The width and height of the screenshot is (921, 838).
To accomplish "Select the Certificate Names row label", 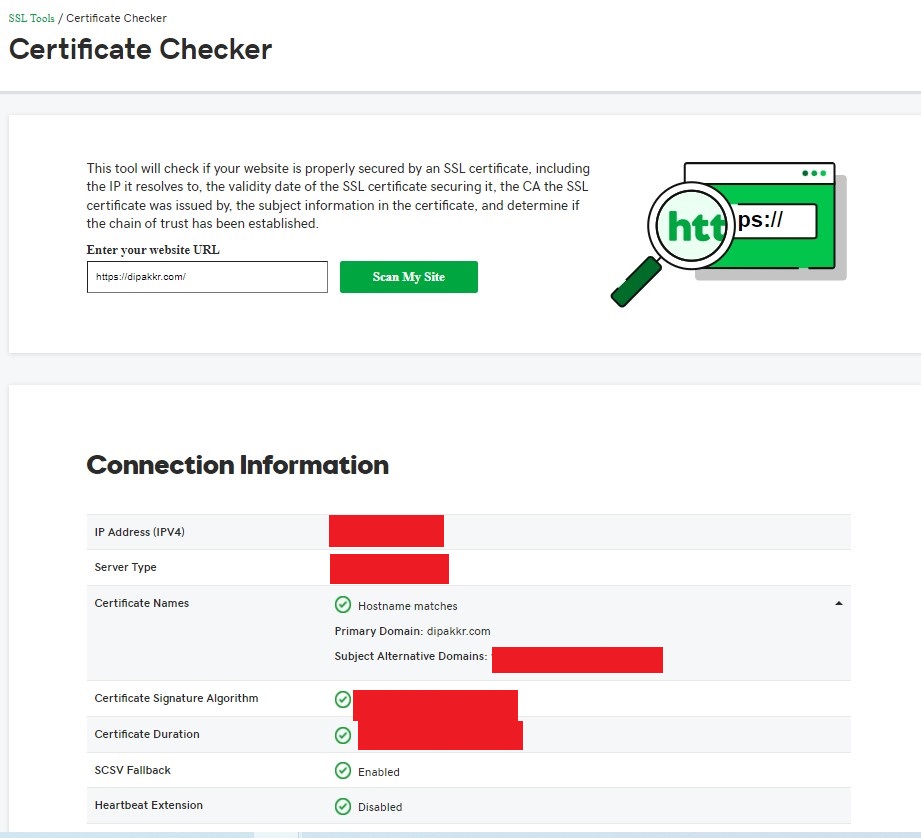I will click(x=142, y=603).
